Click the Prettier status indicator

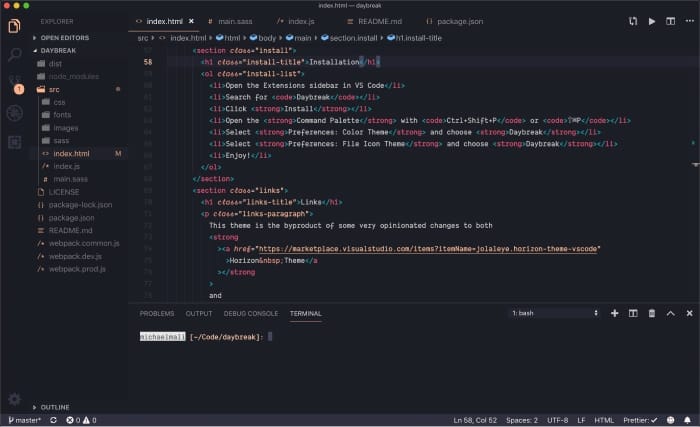[640, 420]
